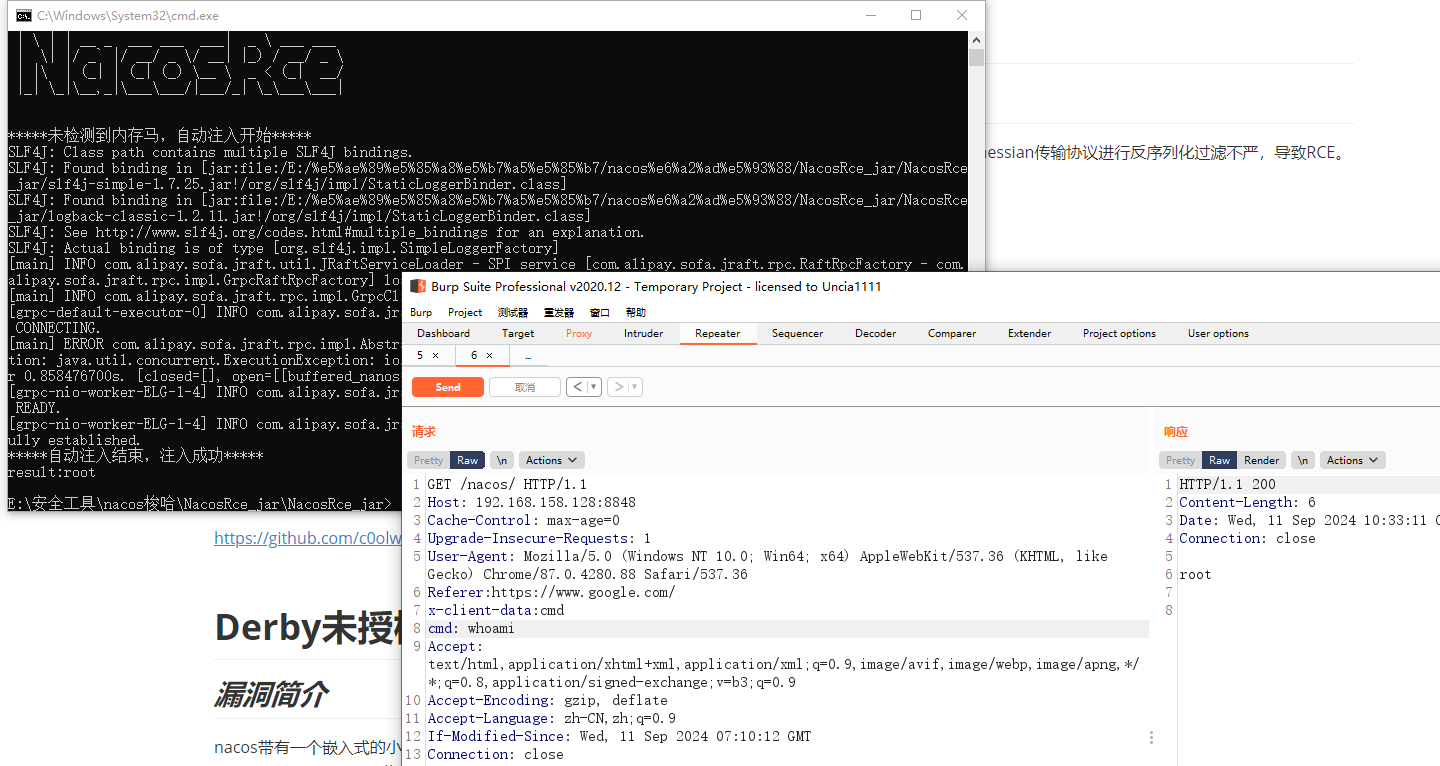Toggle \n display in the response panel

(1302, 460)
